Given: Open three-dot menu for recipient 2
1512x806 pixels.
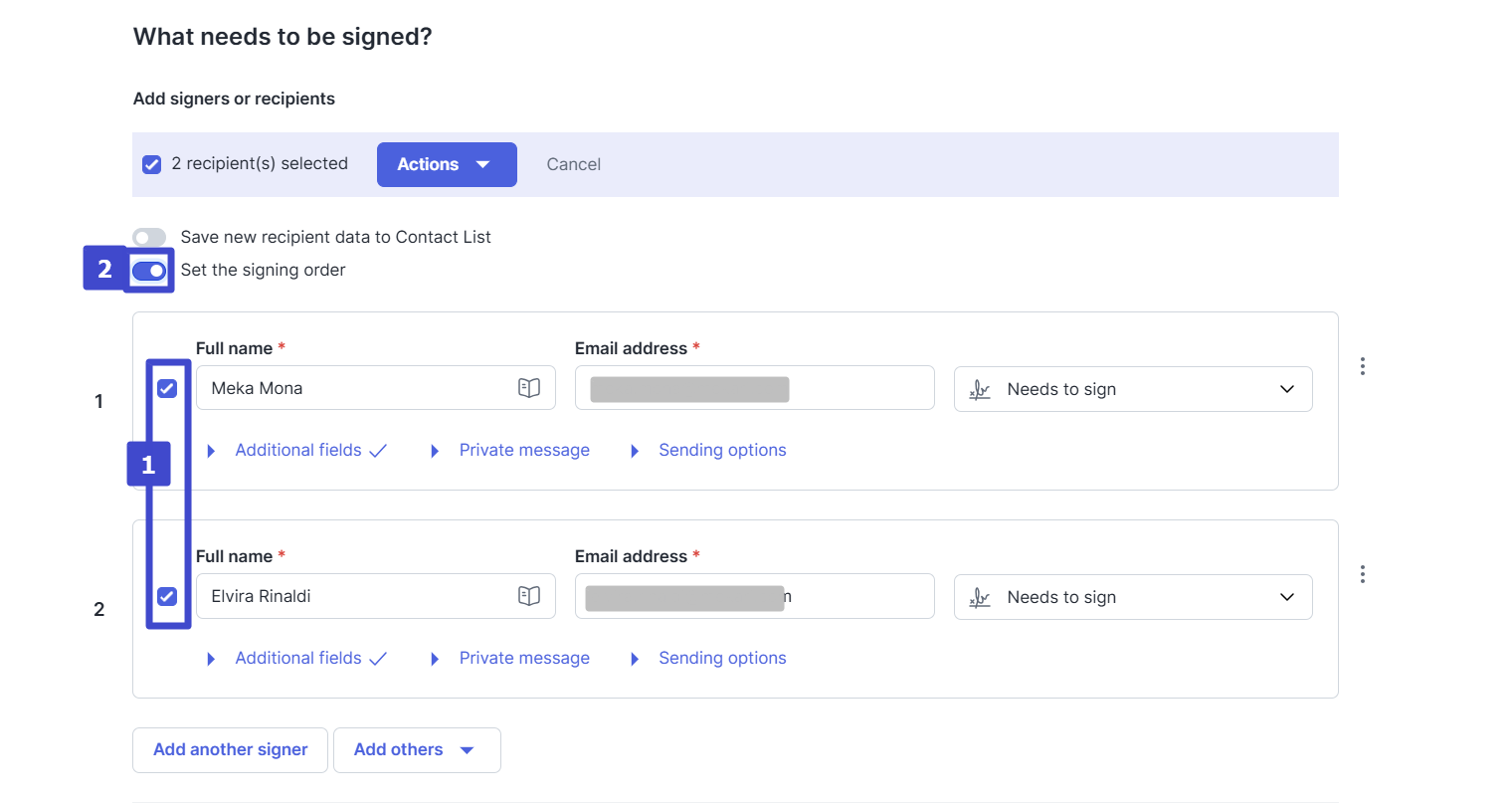Looking at the screenshot, I should pyautogui.click(x=1362, y=574).
